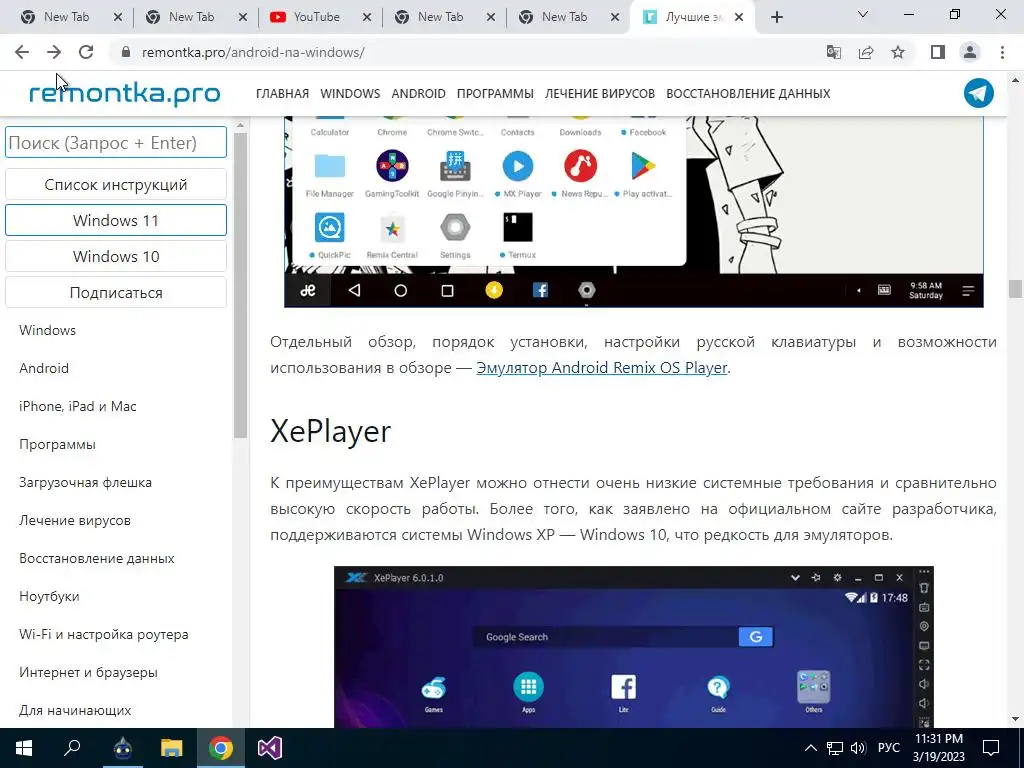Go back to the previous page

click(22, 52)
